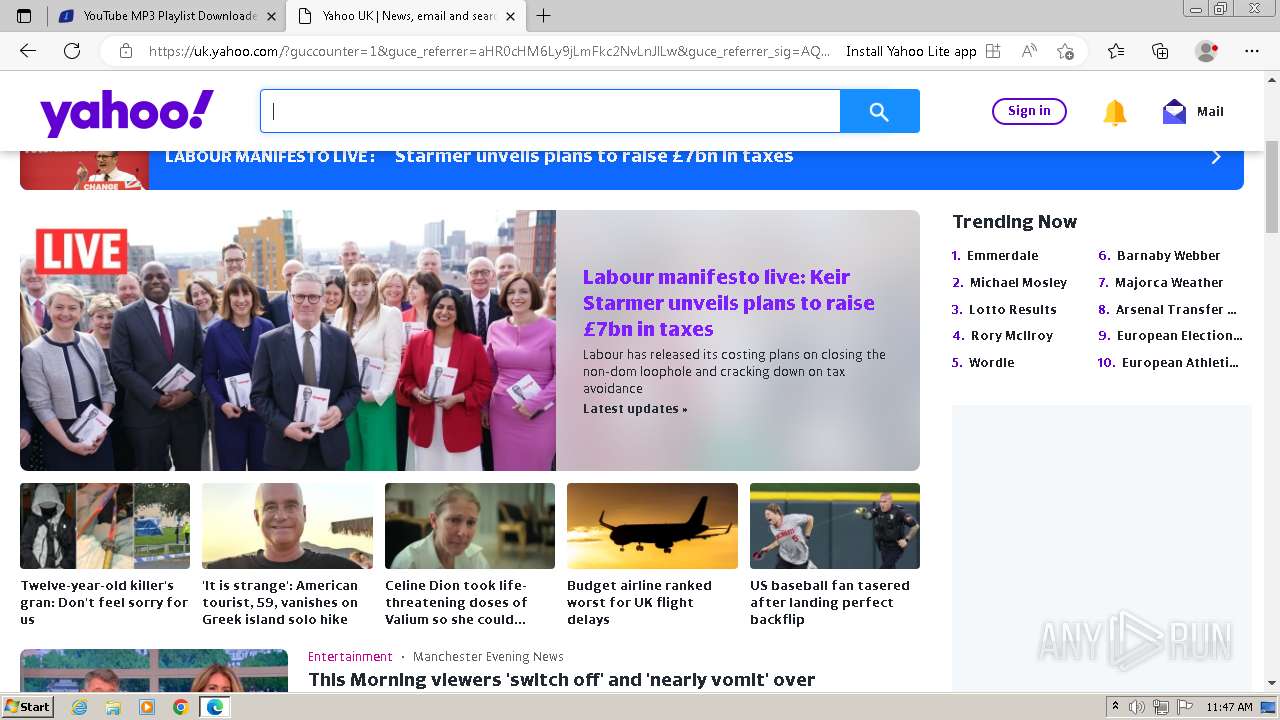The width and height of the screenshot is (1280, 720).
Task: Open the tab actions menu icon
Action: (x=25, y=16)
